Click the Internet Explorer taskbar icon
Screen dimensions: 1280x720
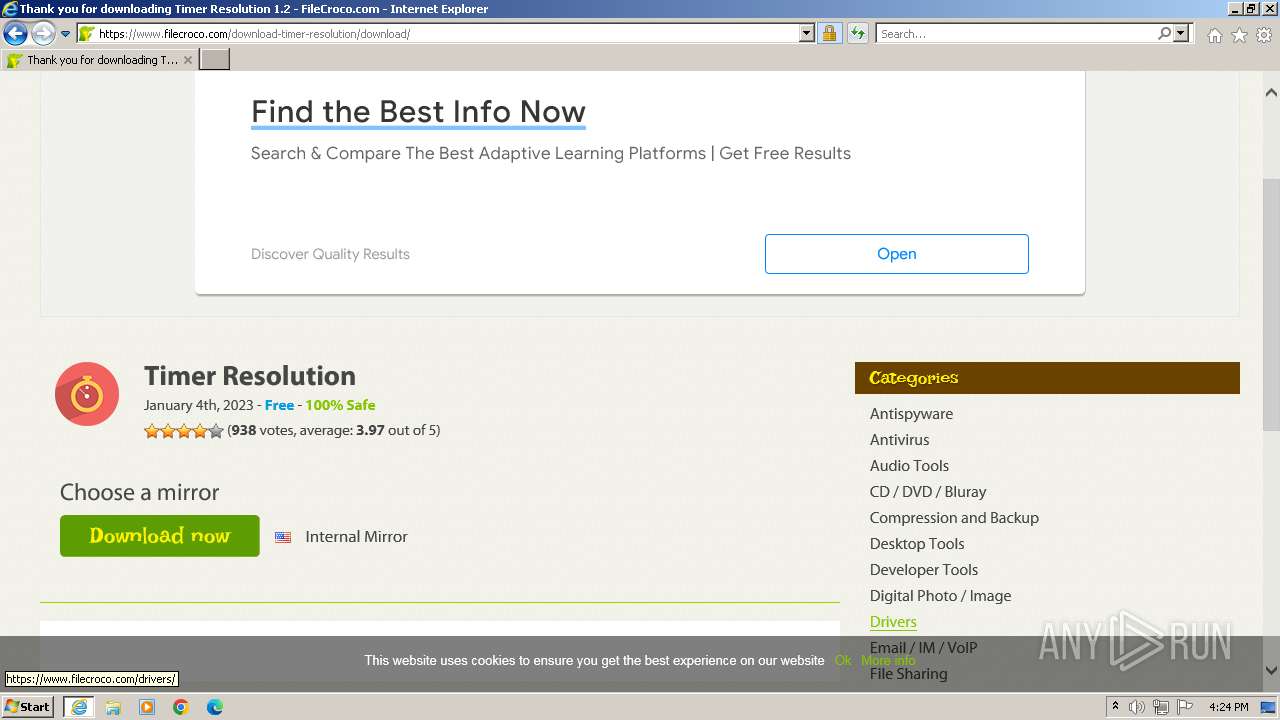[79, 707]
